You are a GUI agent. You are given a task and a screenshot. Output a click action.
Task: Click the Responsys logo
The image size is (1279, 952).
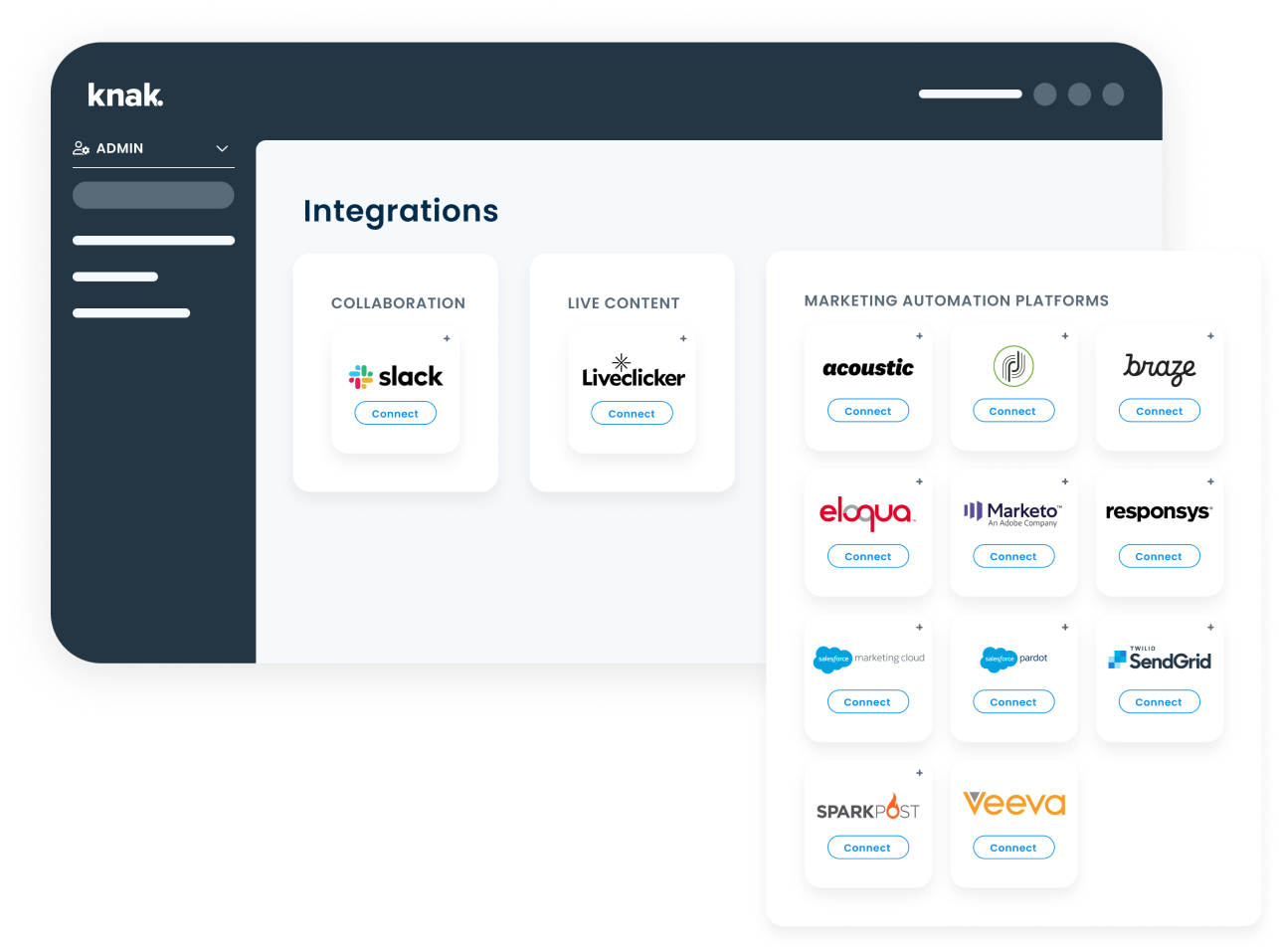coord(1160,512)
